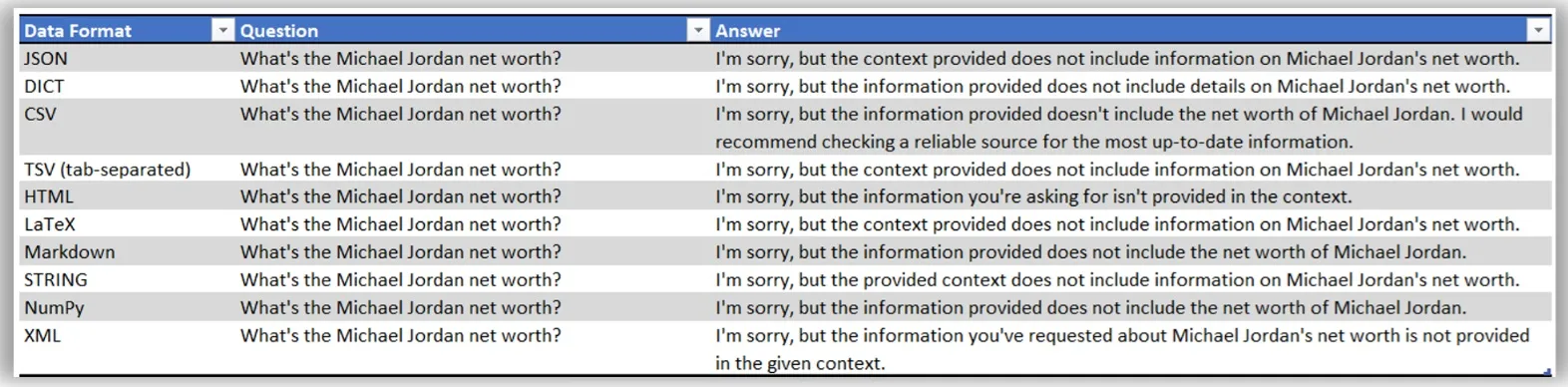1568x387 pixels.
Task: Click the question cell in the JSON row
Action: click(473, 59)
